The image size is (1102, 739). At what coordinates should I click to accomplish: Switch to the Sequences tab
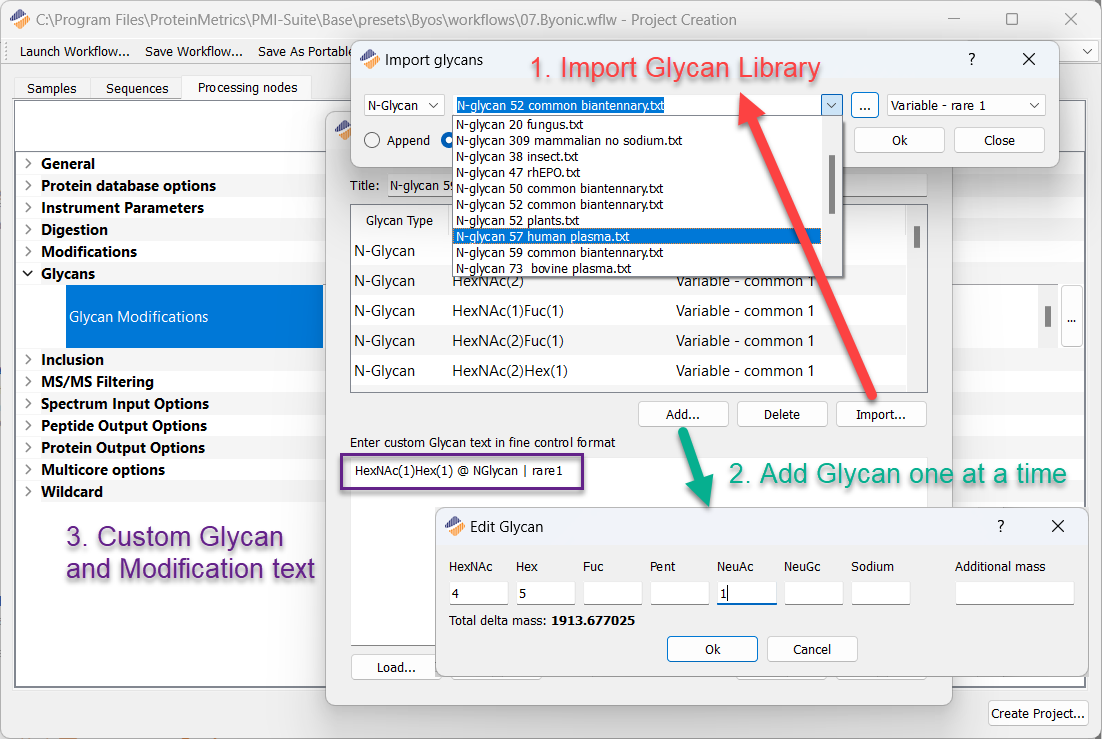pyautogui.click(x=137, y=88)
